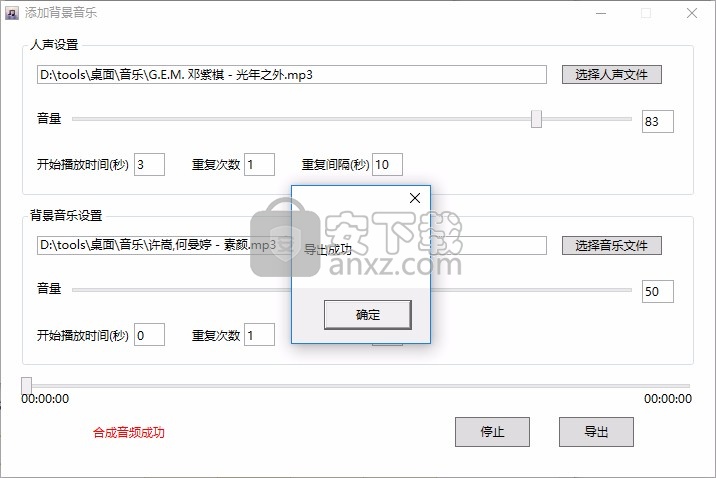Minimize the 添加背景音乐 window
Image resolution: width=716 pixels, height=478 pixels.
click(601, 13)
